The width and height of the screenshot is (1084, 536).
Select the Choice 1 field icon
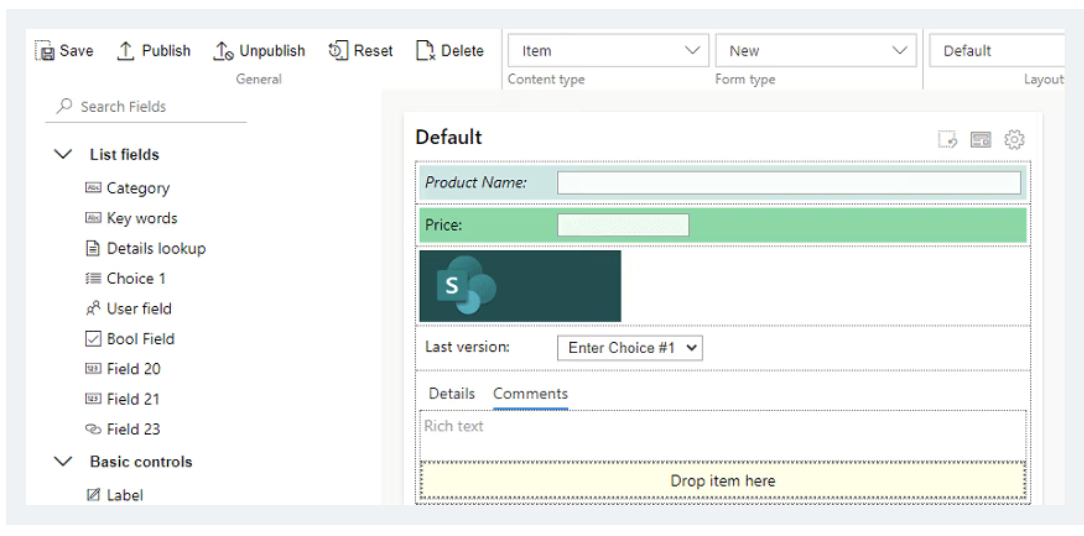click(x=93, y=278)
